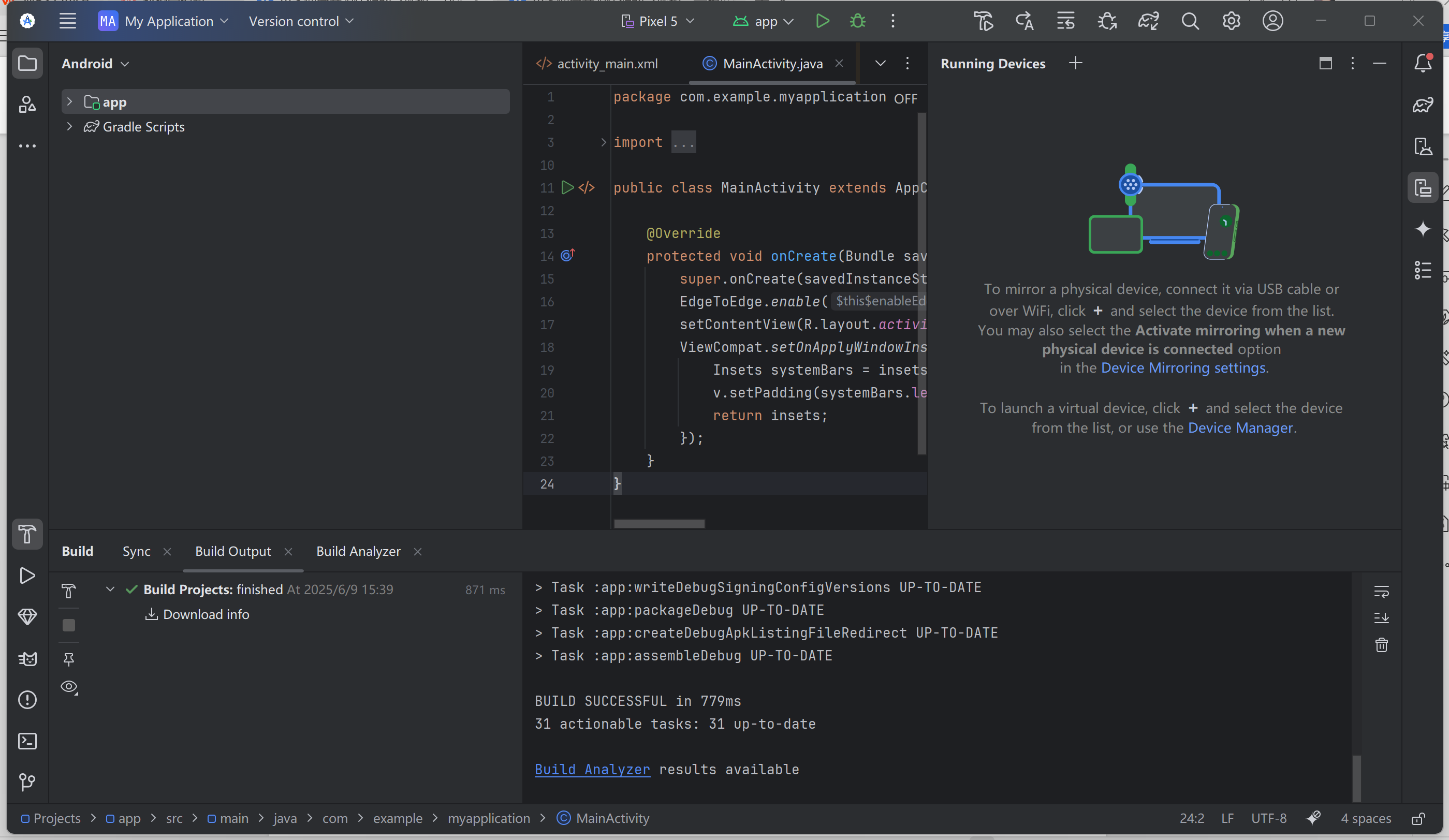Sync project with Gradle files icon
The width and height of the screenshot is (1449, 840).
(x=1148, y=21)
